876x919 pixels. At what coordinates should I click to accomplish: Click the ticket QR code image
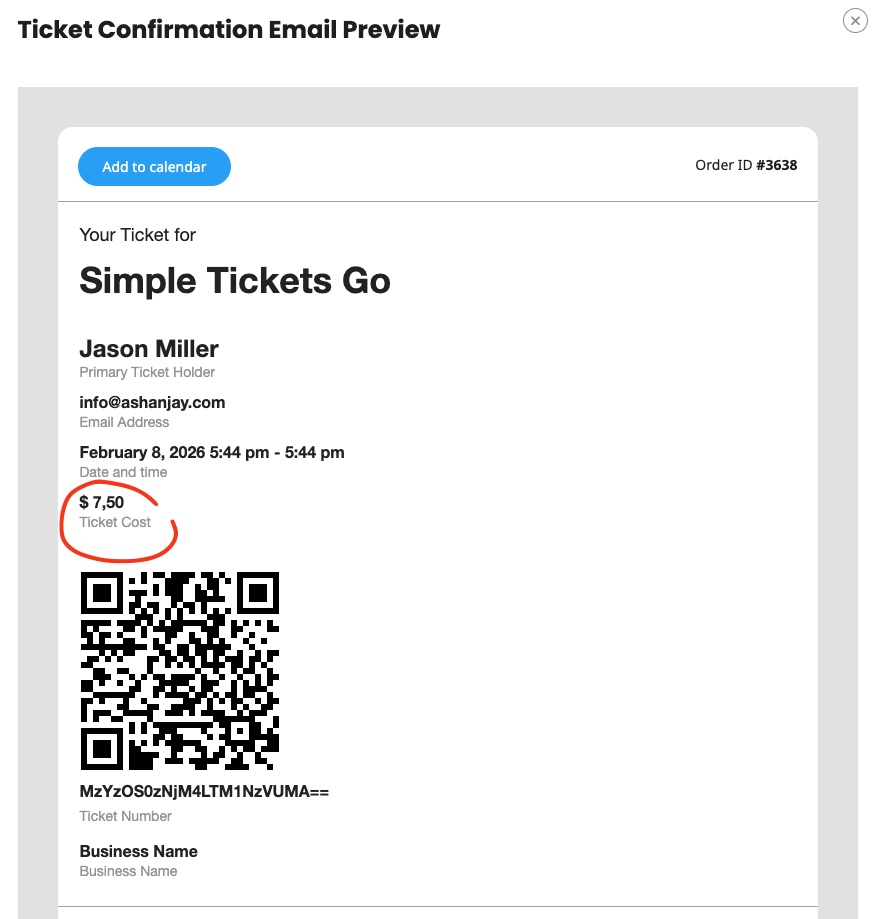180,671
